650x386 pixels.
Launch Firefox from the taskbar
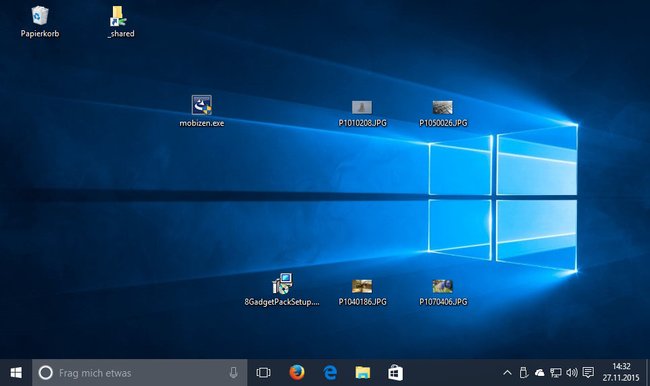[297, 373]
